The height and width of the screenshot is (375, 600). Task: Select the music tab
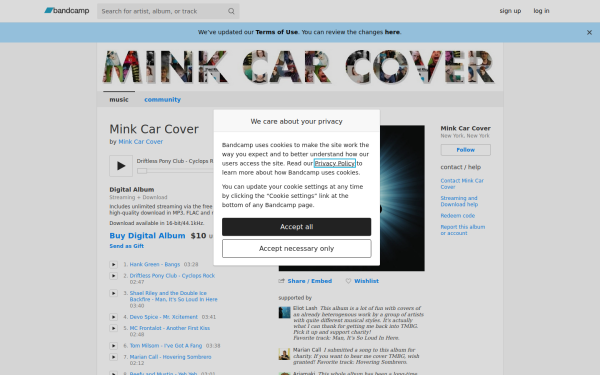119,99
